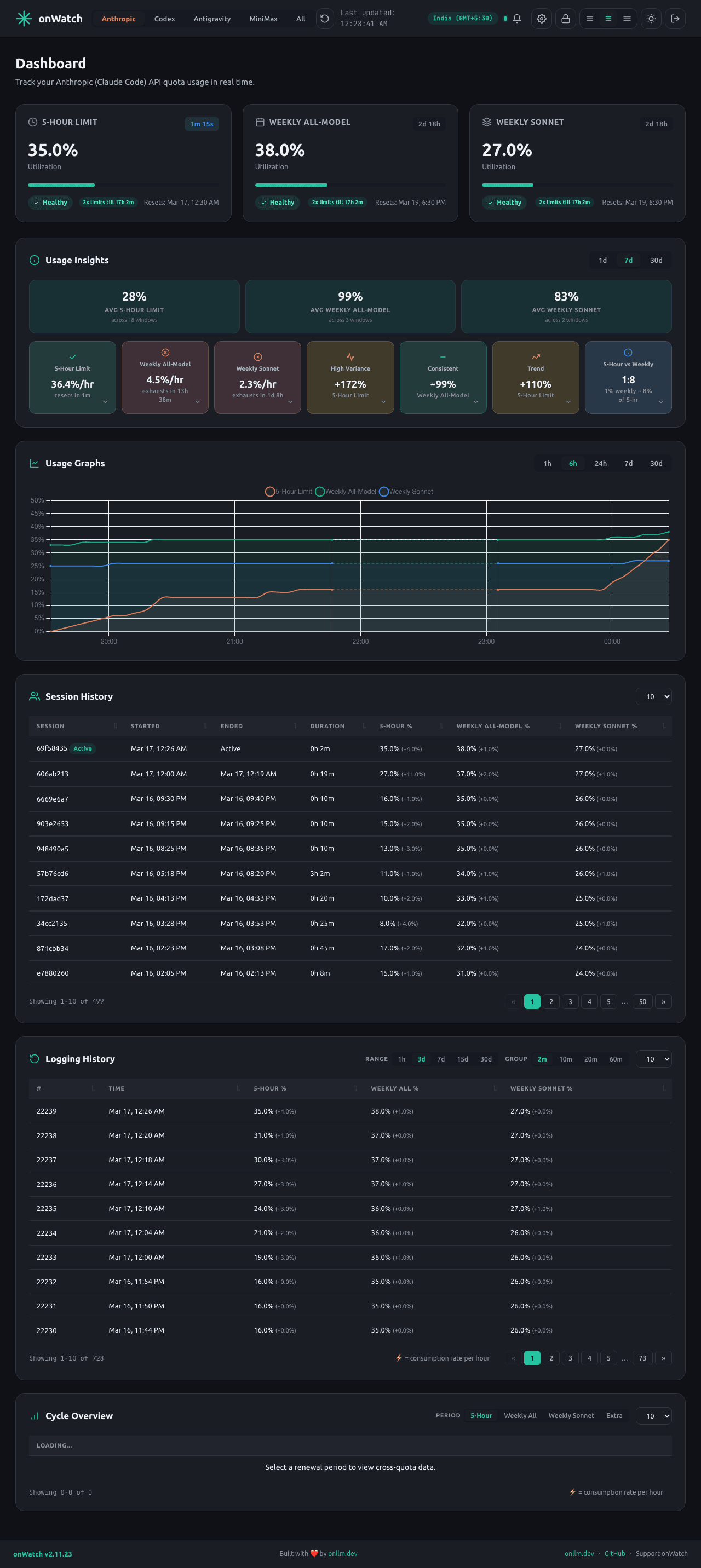Viewport: 701px width, 1568px height.
Task: Select the compact density icon
Action: pyautogui.click(x=589, y=18)
